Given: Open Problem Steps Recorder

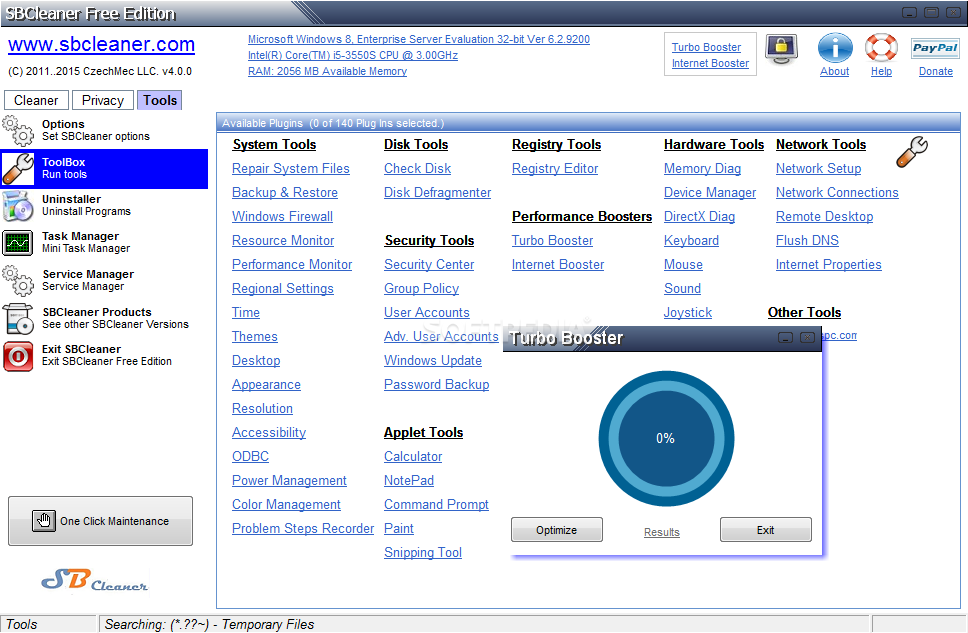Looking at the screenshot, I should [303, 529].
